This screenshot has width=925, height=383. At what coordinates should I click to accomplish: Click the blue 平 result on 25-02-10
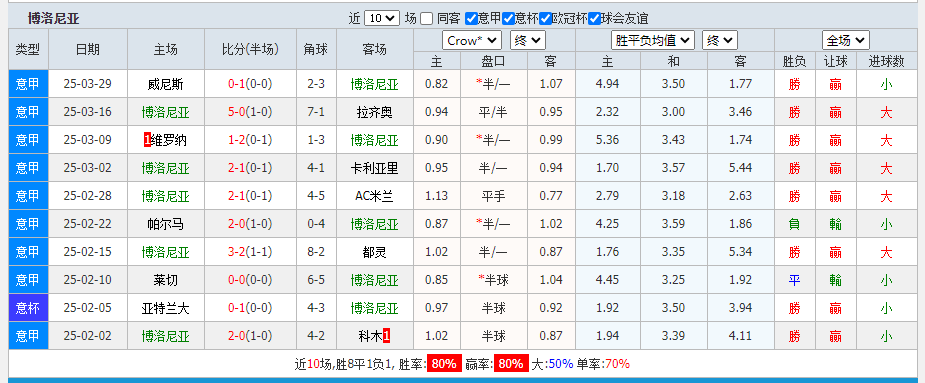click(x=795, y=280)
